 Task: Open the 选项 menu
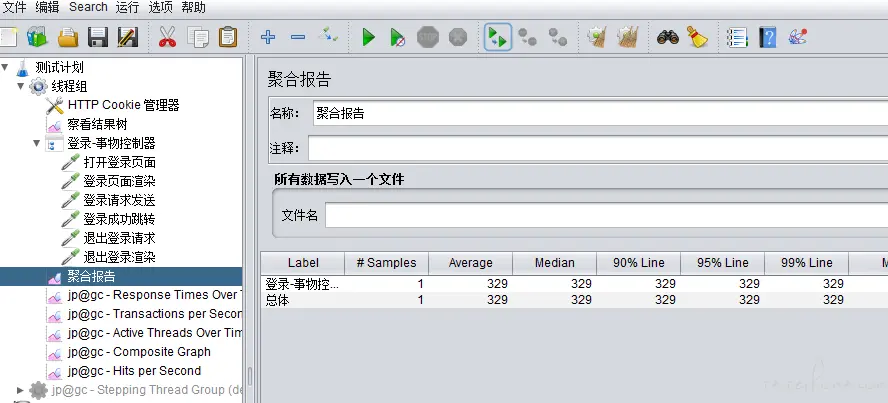click(x=160, y=7)
